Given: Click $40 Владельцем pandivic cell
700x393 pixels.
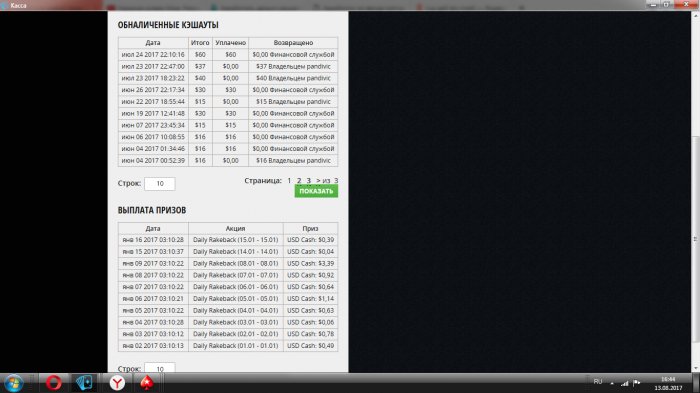Looking at the screenshot, I should coord(293,78).
